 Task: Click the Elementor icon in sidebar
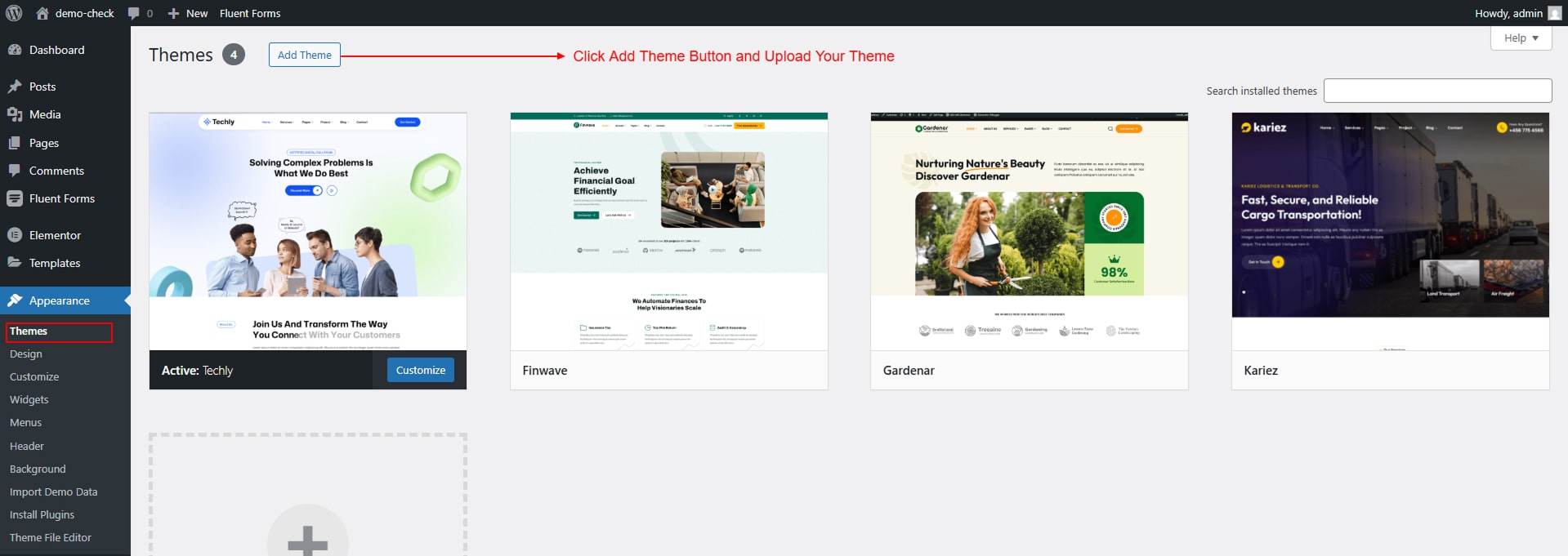pos(15,235)
